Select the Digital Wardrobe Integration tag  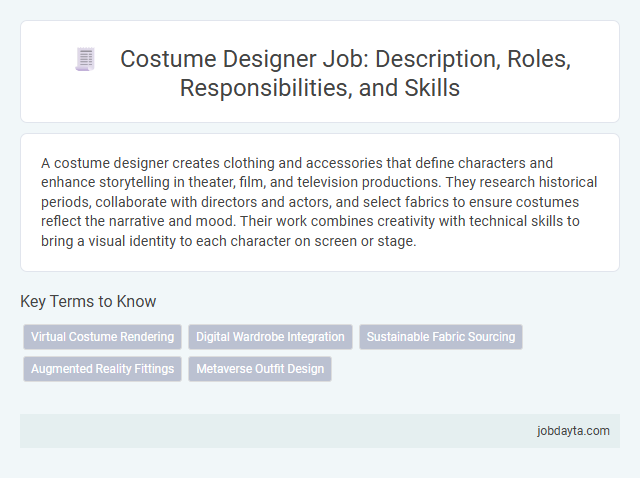pos(270,337)
